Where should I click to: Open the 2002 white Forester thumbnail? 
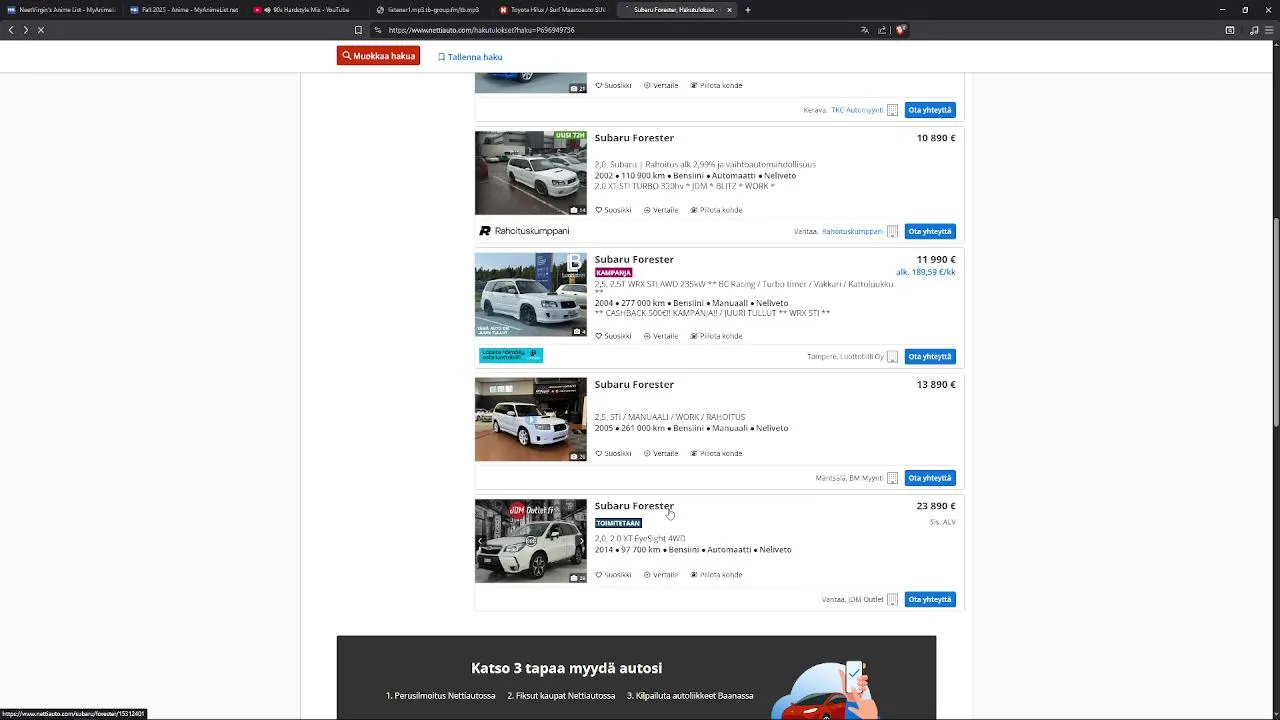(531, 173)
